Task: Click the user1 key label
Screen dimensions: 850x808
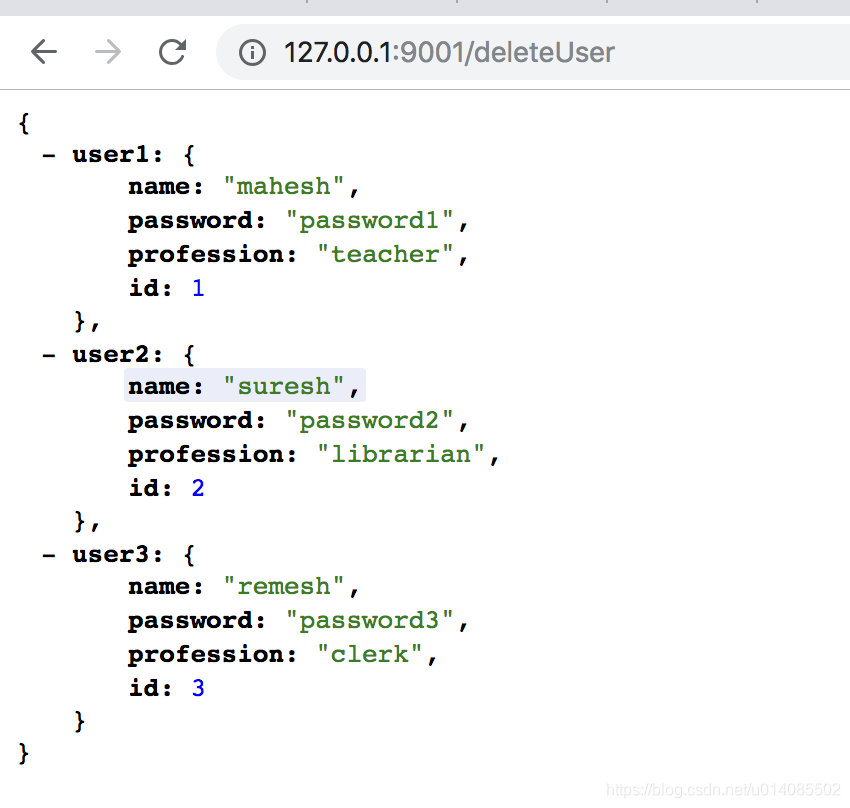Action: click(x=111, y=155)
